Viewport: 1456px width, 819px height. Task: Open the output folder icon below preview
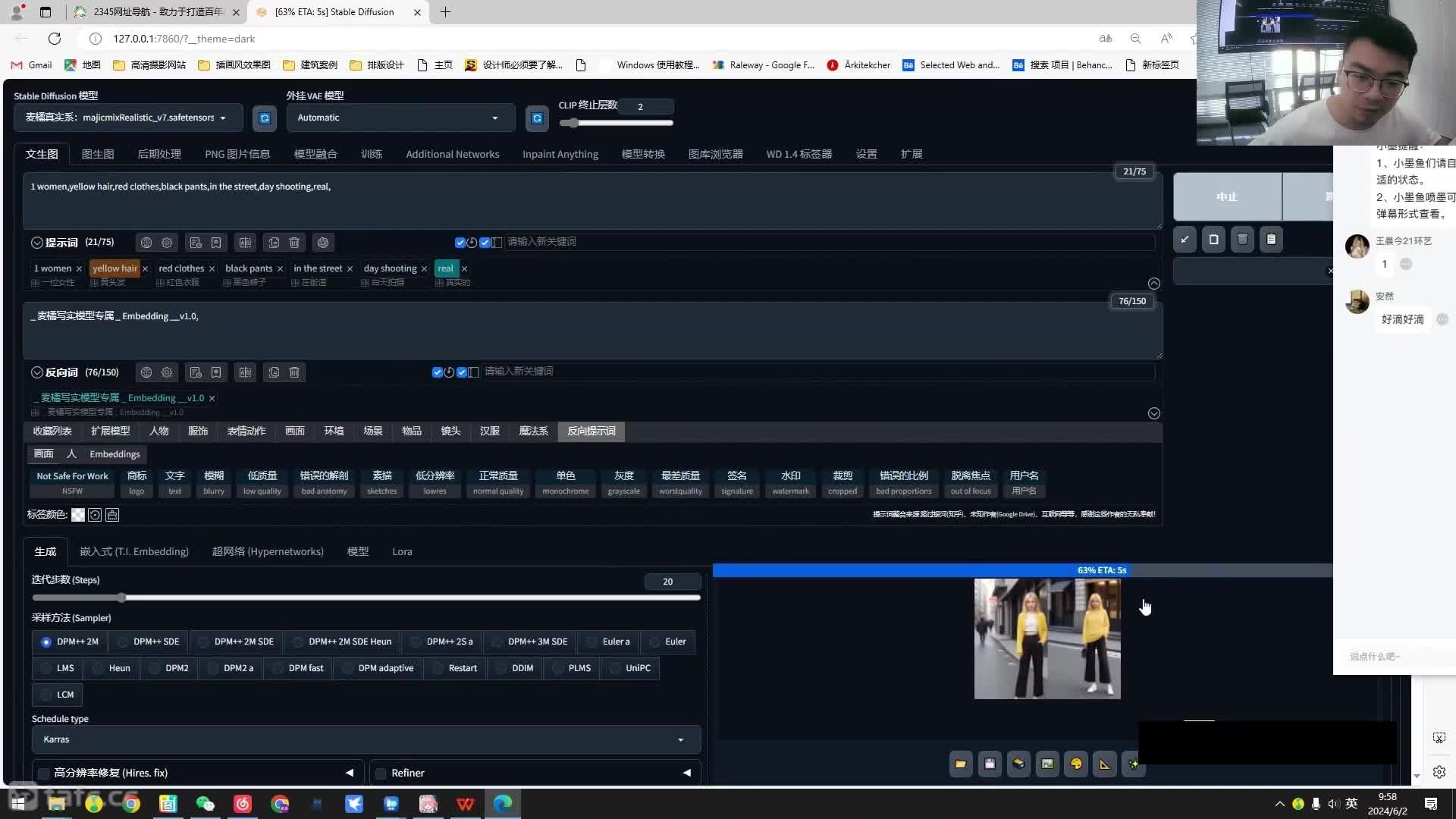click(x=961, y=764)
